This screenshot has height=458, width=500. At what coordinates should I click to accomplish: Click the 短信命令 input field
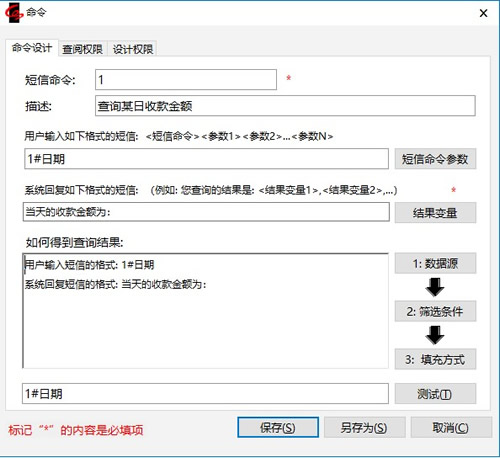[186, 80]
